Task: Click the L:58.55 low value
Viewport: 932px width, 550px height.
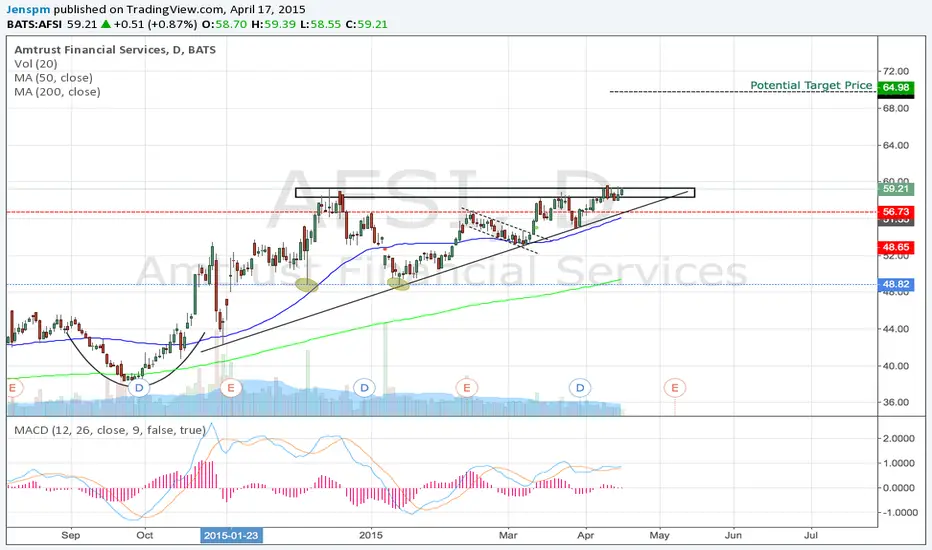Action: coord(320,24)
